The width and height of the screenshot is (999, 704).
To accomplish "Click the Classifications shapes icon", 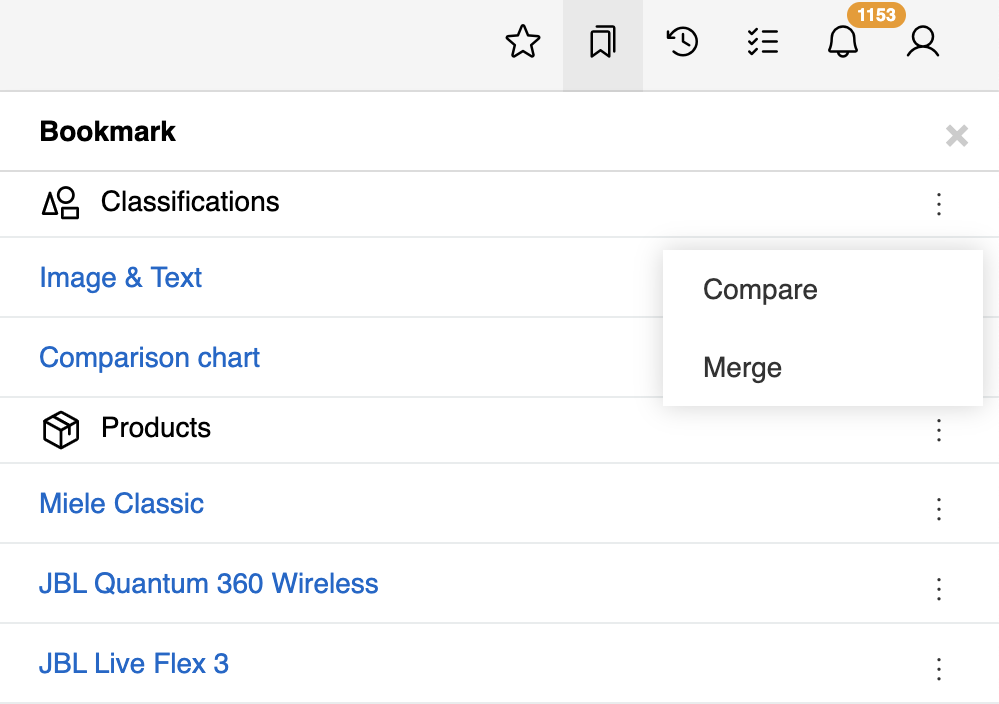I will (60, 203).
